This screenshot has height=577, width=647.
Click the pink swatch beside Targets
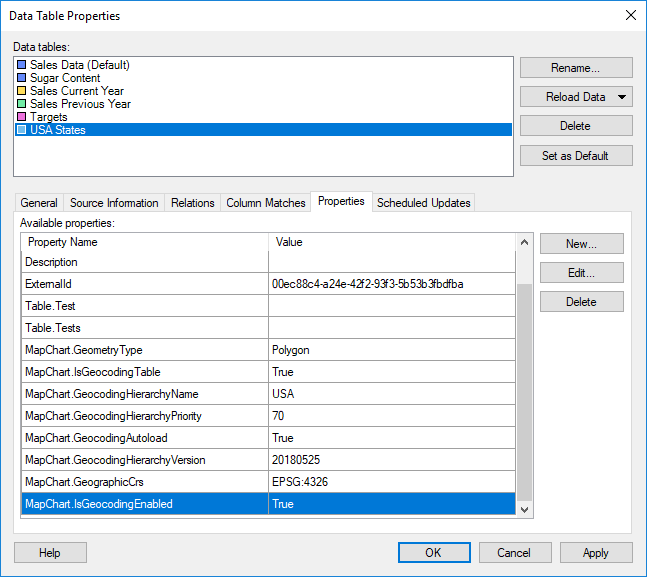click(21, 117)
